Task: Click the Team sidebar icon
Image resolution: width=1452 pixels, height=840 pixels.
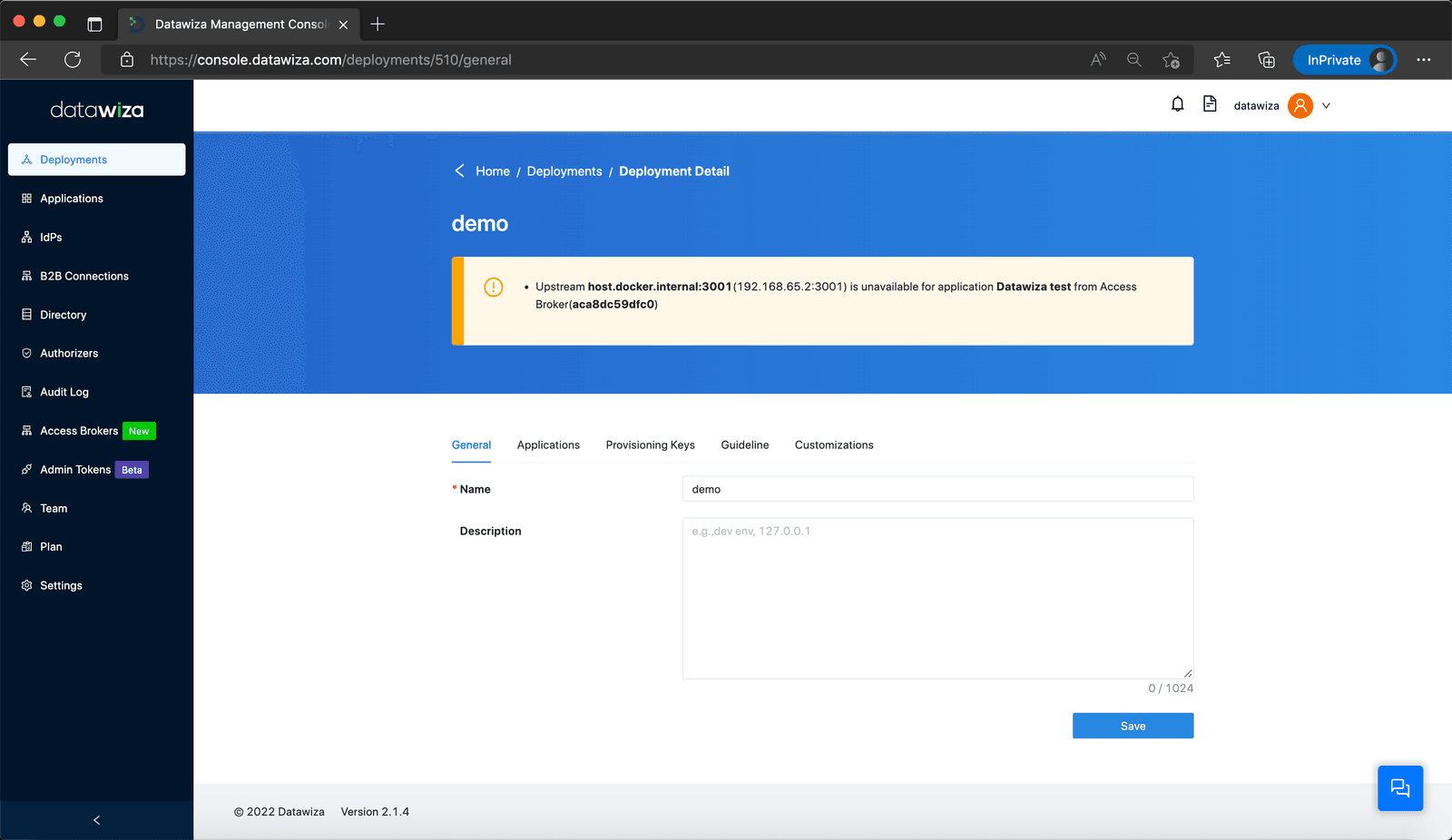Action: 26,508
